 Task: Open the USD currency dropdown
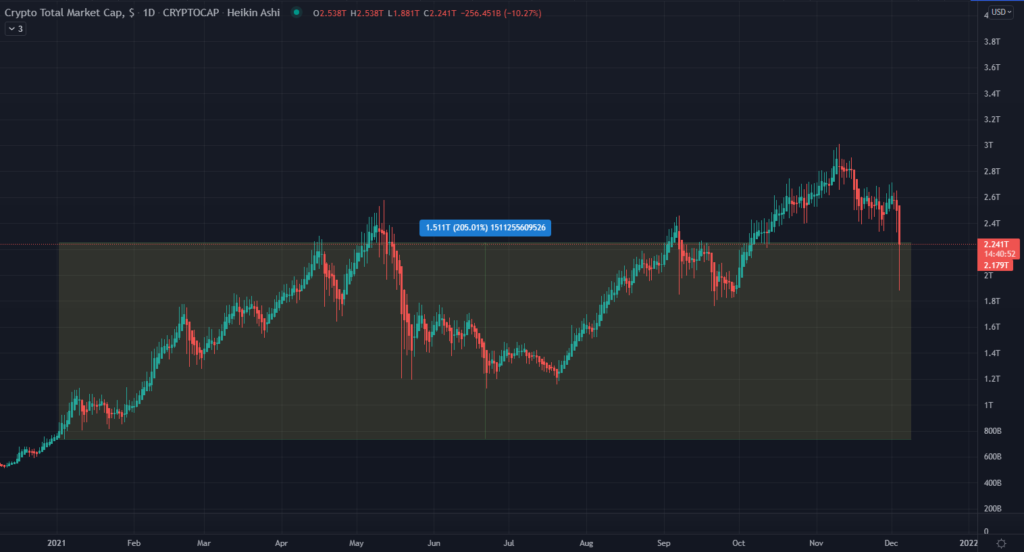(x=1001, y=12)
